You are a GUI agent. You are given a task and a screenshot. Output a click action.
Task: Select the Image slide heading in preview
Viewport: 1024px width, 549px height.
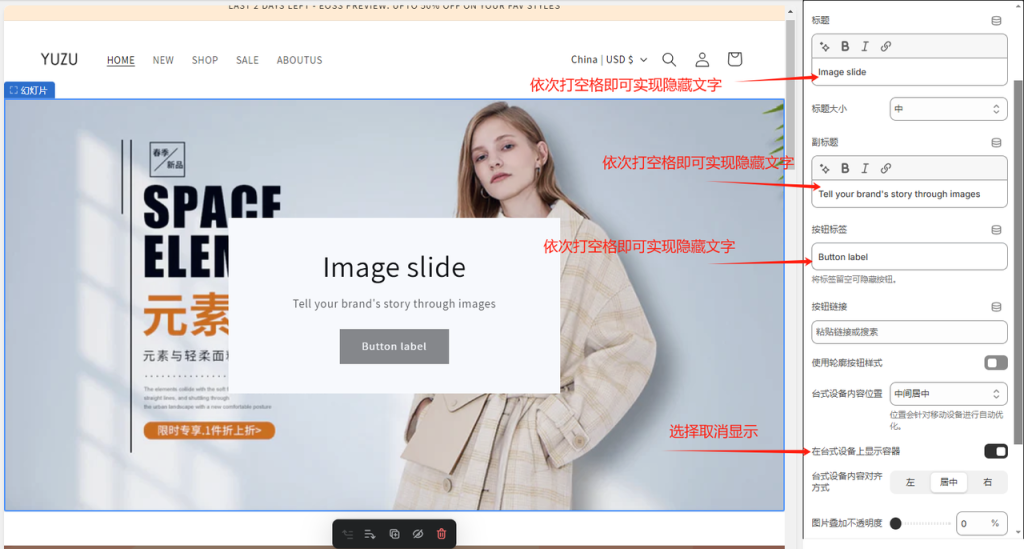point(394,267)
